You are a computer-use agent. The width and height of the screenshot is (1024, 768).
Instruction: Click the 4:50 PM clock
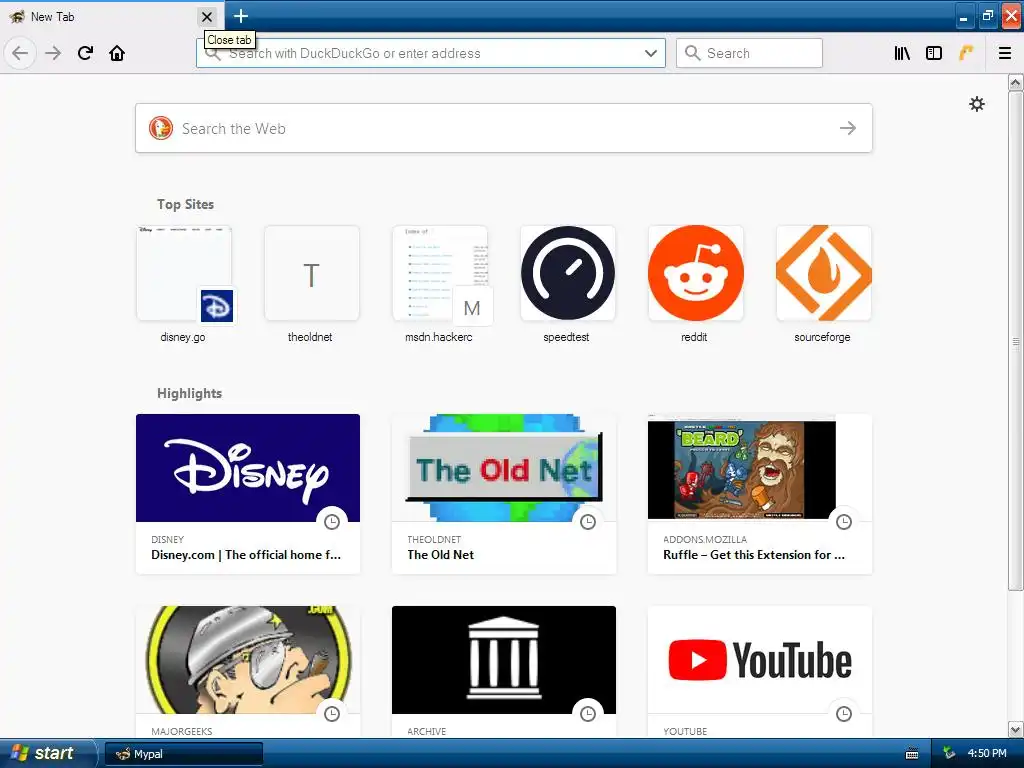[987, 754]
